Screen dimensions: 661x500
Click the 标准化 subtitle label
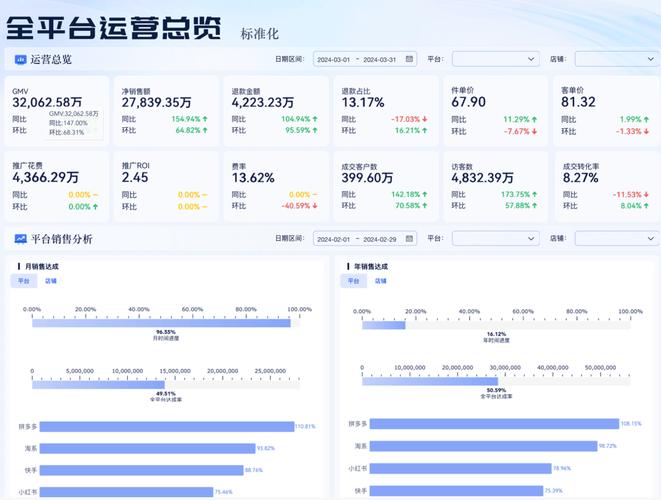(x=260, y=34)
